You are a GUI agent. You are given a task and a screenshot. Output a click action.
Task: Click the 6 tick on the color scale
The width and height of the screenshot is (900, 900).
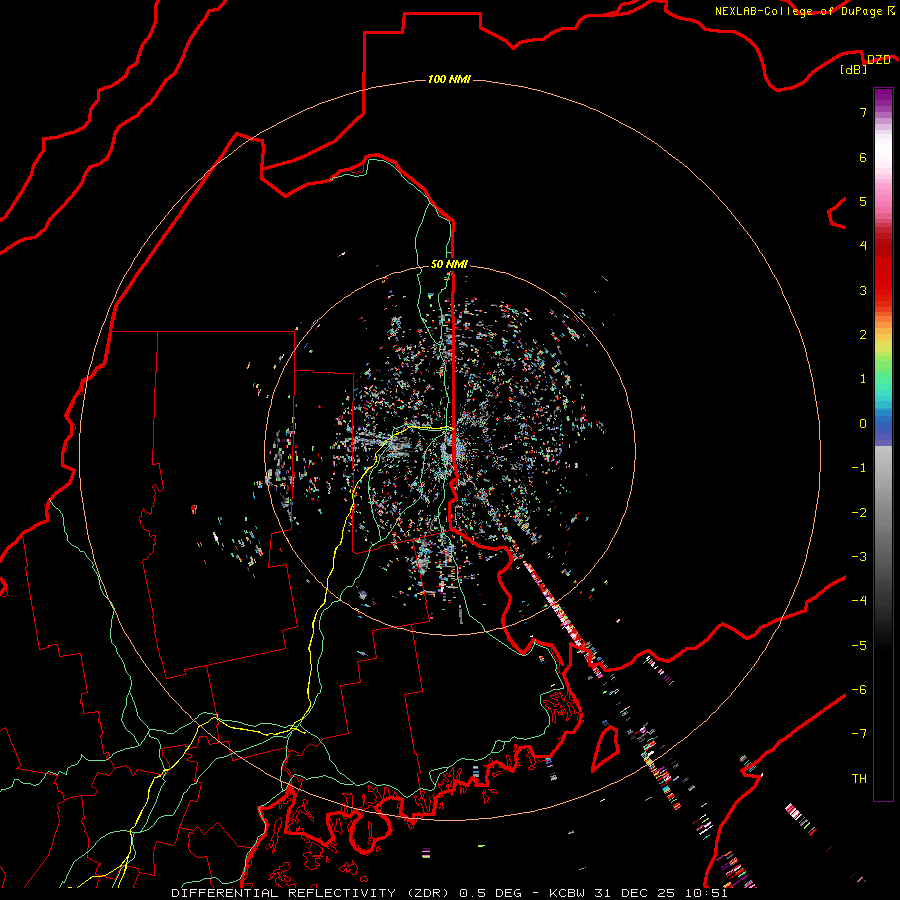pyautogui.click(x=863, y=157)
